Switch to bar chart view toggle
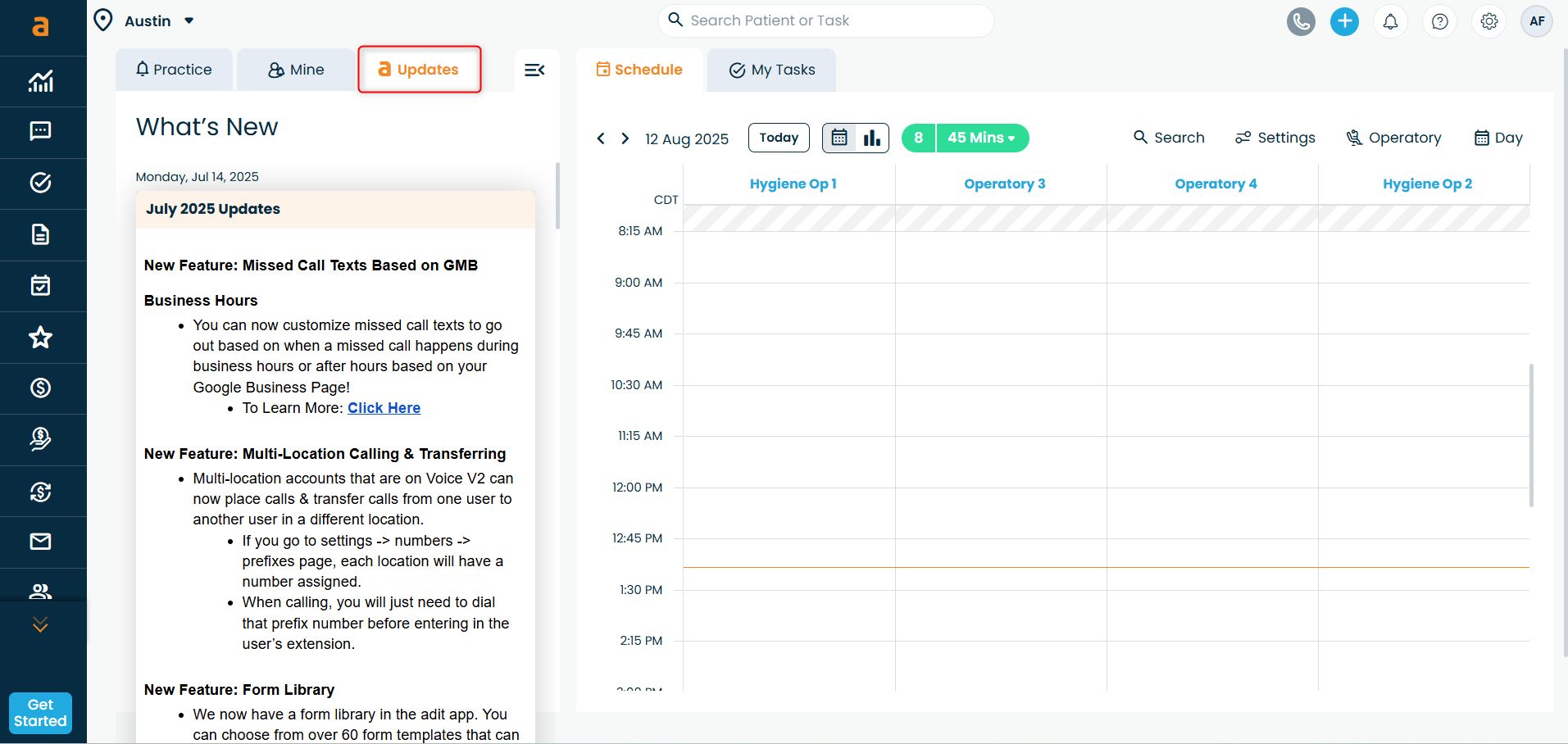Viewport: 1568px width, 744px height. pyautogui.click(x=871, y=138)
